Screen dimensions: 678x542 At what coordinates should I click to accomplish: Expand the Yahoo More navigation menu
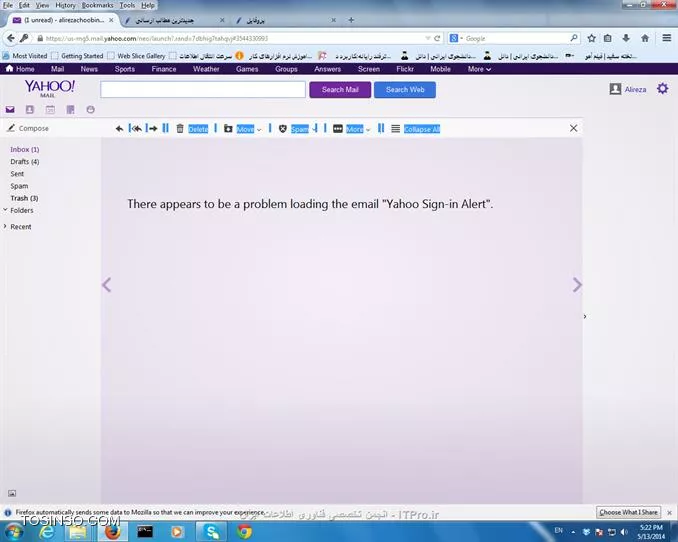click(x=479, y=69)
